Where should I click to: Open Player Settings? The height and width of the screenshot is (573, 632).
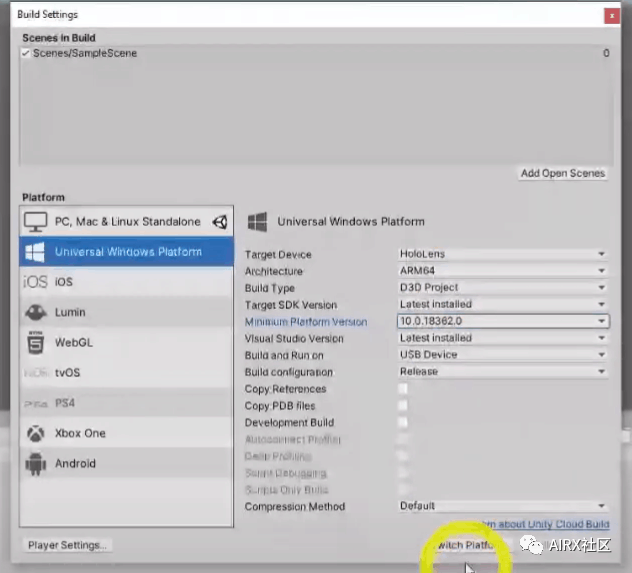pos(67,545)
